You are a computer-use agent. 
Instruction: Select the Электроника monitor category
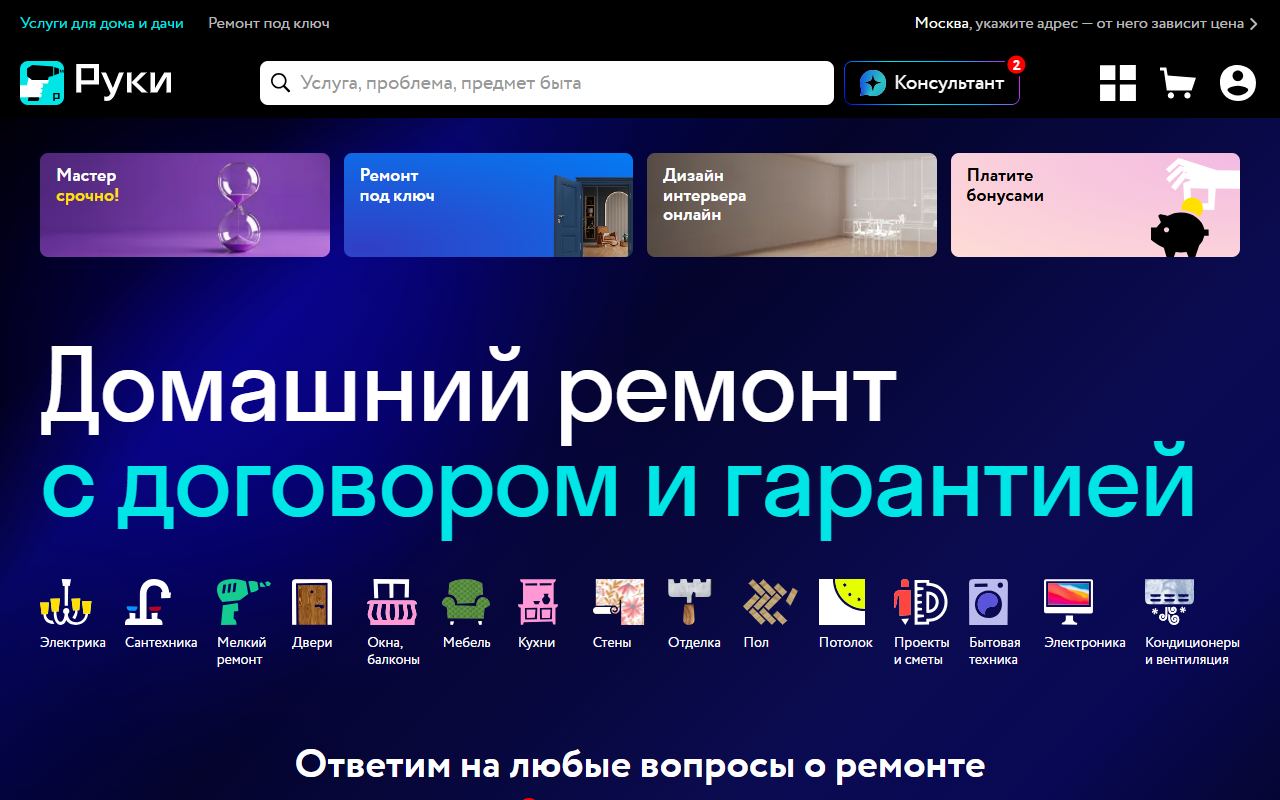[1084, 614]
